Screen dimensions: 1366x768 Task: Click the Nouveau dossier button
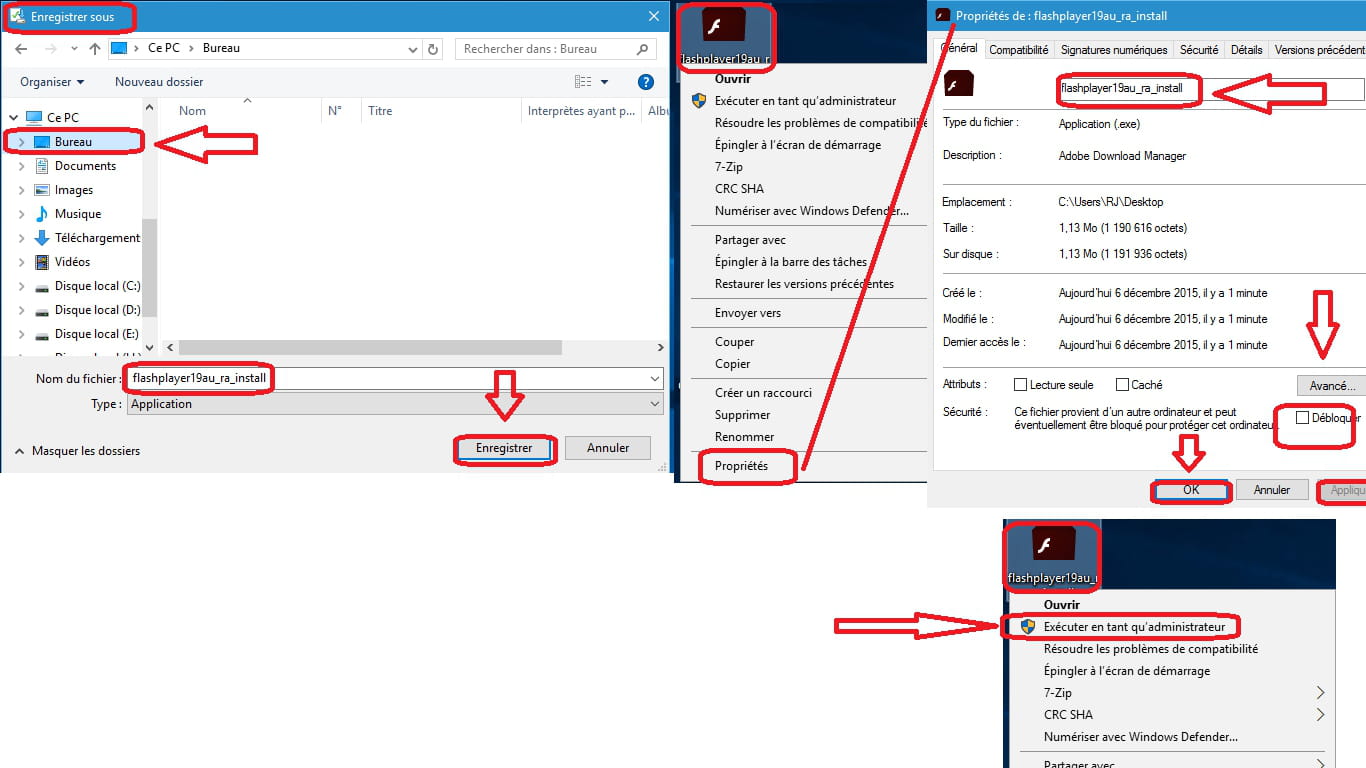(x=159, y=82)
